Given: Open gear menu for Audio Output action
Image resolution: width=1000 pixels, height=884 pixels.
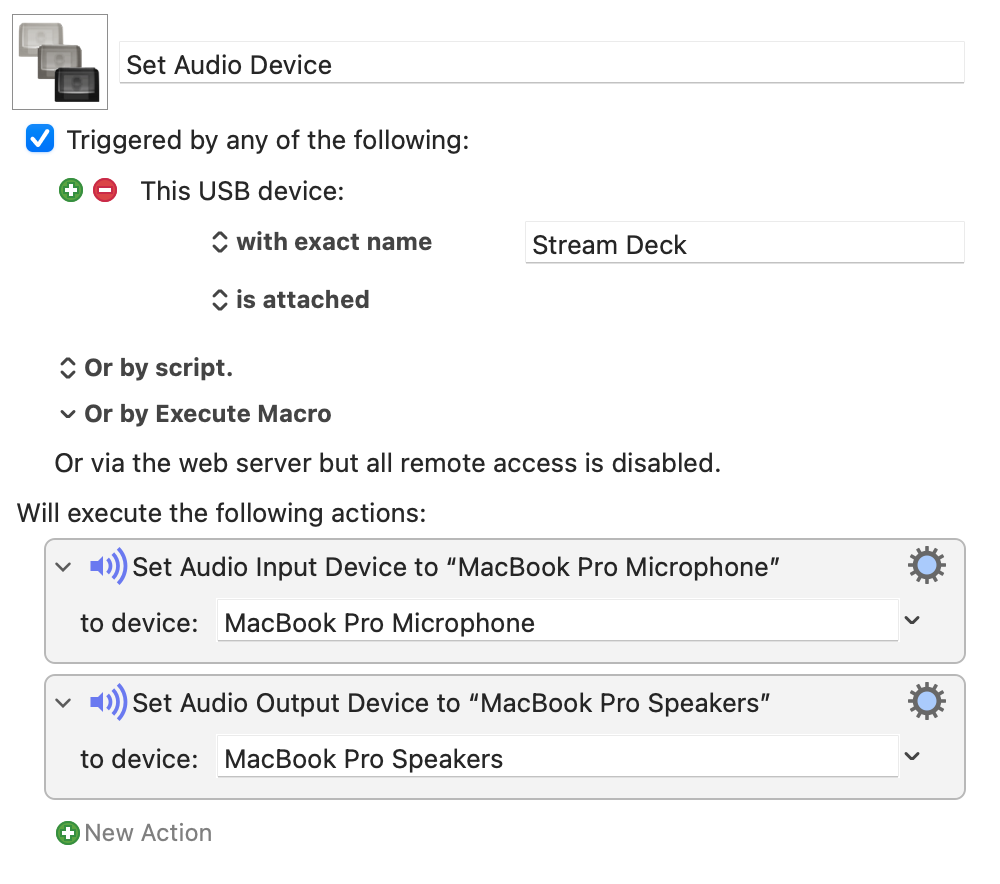Looking at the screenshot, I should pos(927,701).
